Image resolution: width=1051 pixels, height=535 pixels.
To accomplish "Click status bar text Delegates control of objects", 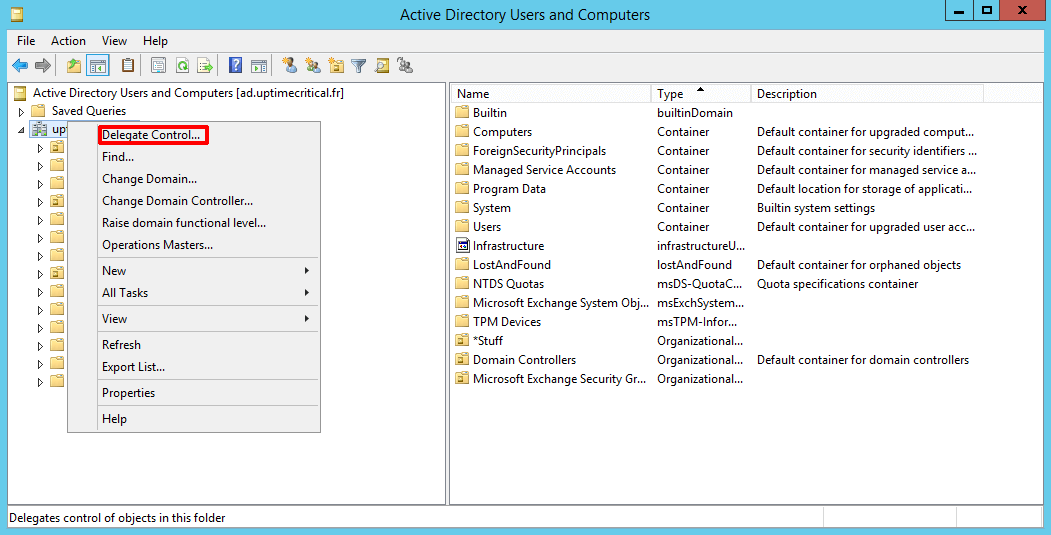I will (117, 518).
